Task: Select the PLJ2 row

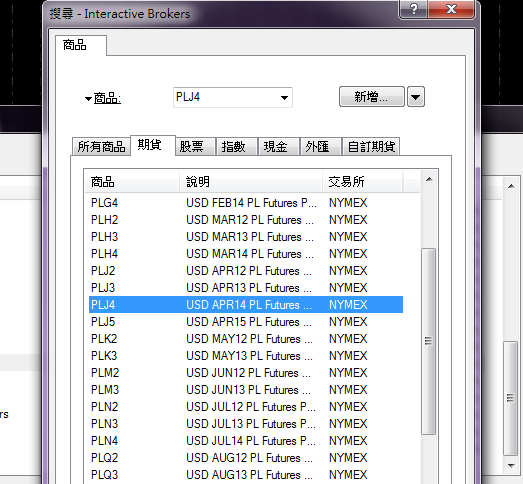Action: pyautogui.click(x=246, y=271)
